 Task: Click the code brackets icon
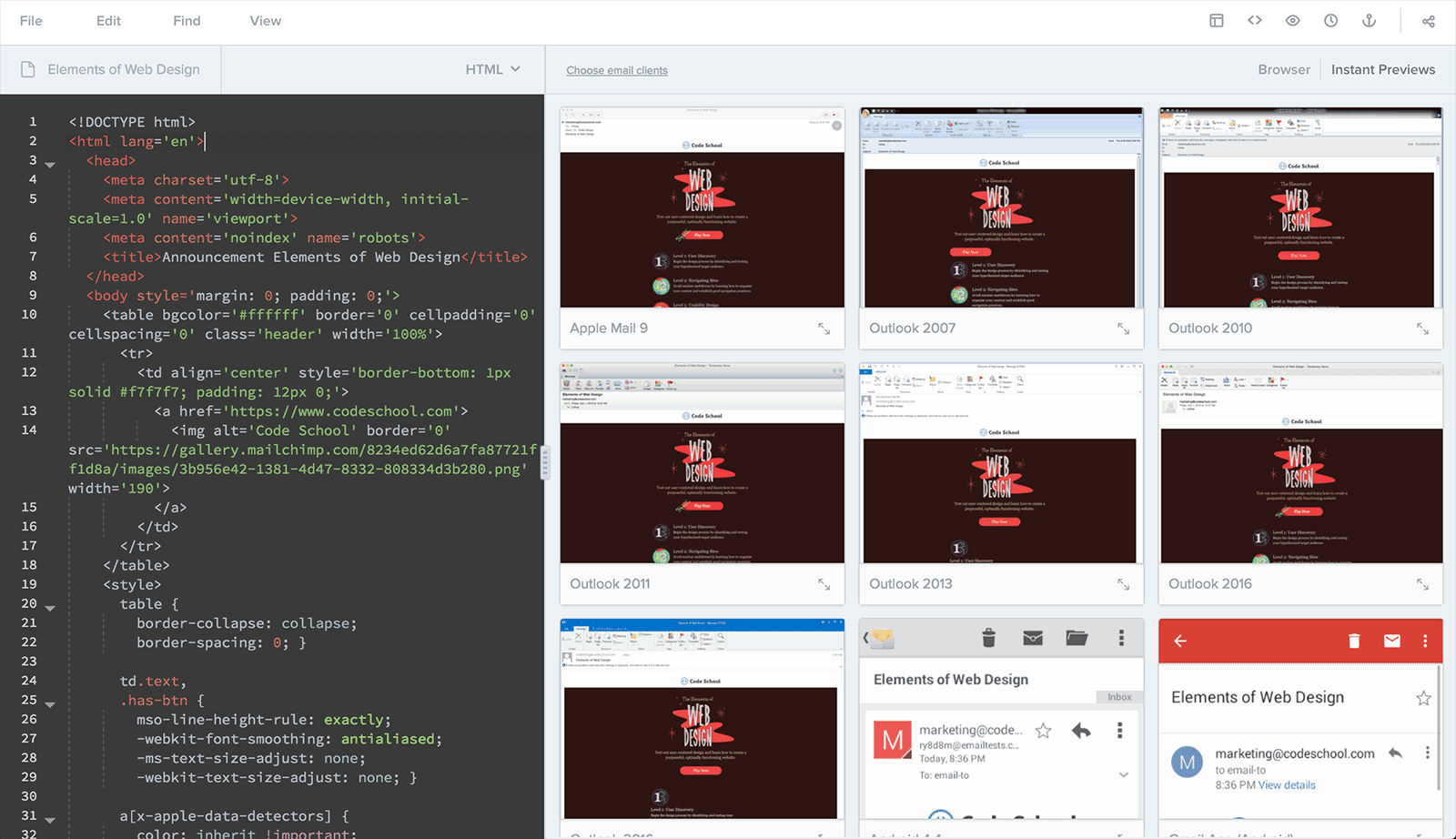[x=1254, y=21]
